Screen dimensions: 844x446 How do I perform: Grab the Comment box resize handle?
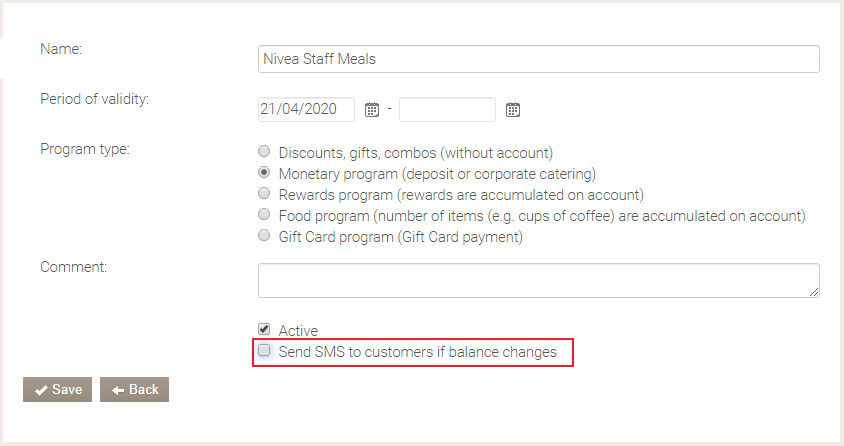(x=814, y=291)
